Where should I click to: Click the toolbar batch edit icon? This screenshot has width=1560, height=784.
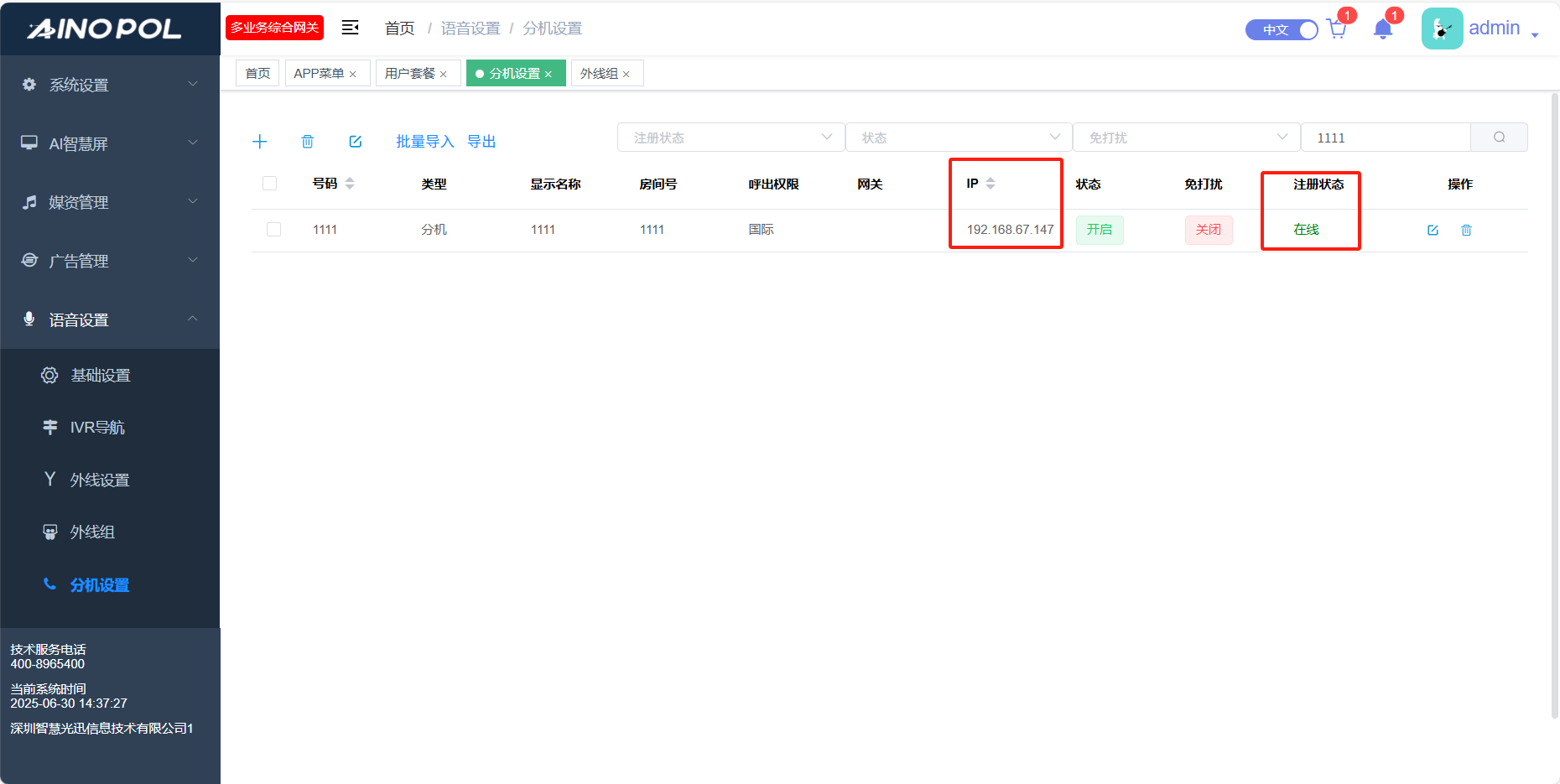356,142
